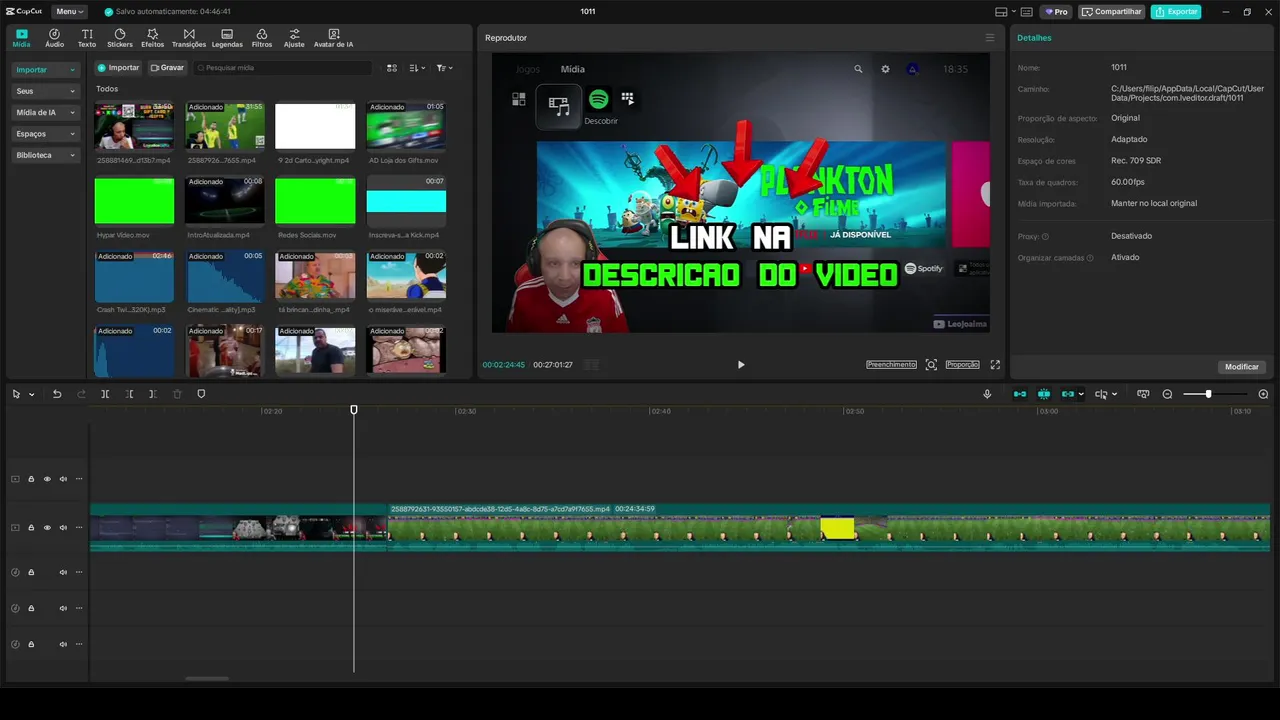Toggle auto snapping in timeline
Image resolution: width=1280 pixels, height=720 pixels.
click(1044, 394)
